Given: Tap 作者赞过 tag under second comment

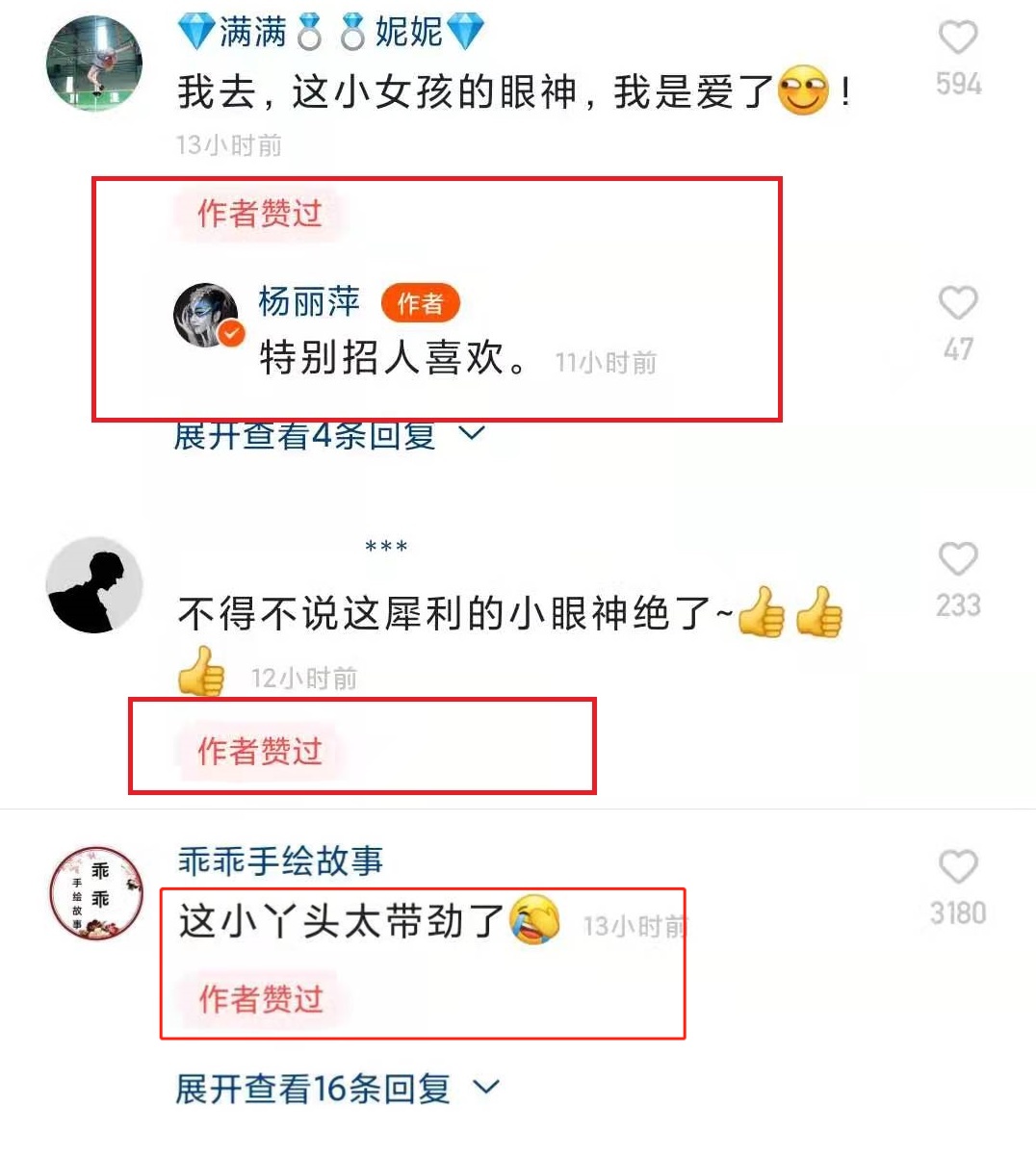Looking at the screenshot, I should click(259, 751).
